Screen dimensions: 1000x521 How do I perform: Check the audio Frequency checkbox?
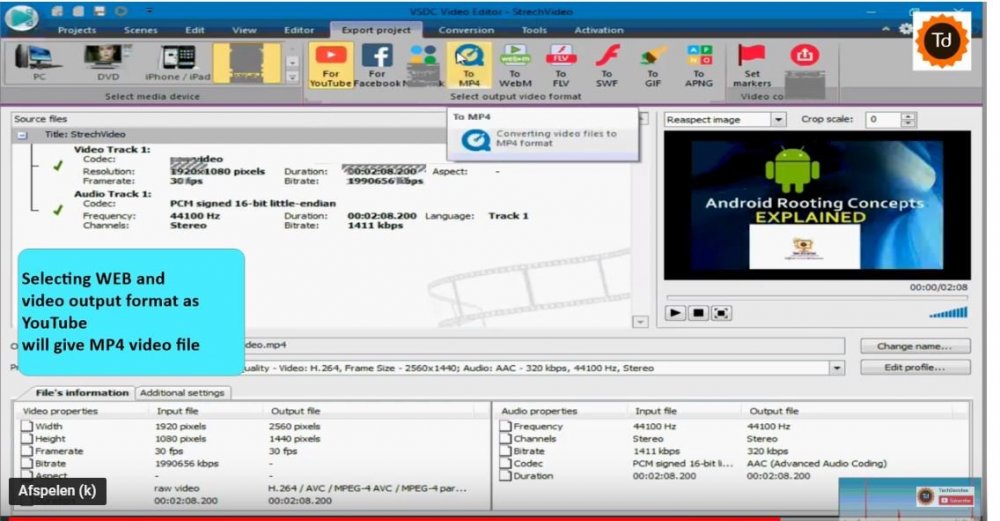click(505, 427)
